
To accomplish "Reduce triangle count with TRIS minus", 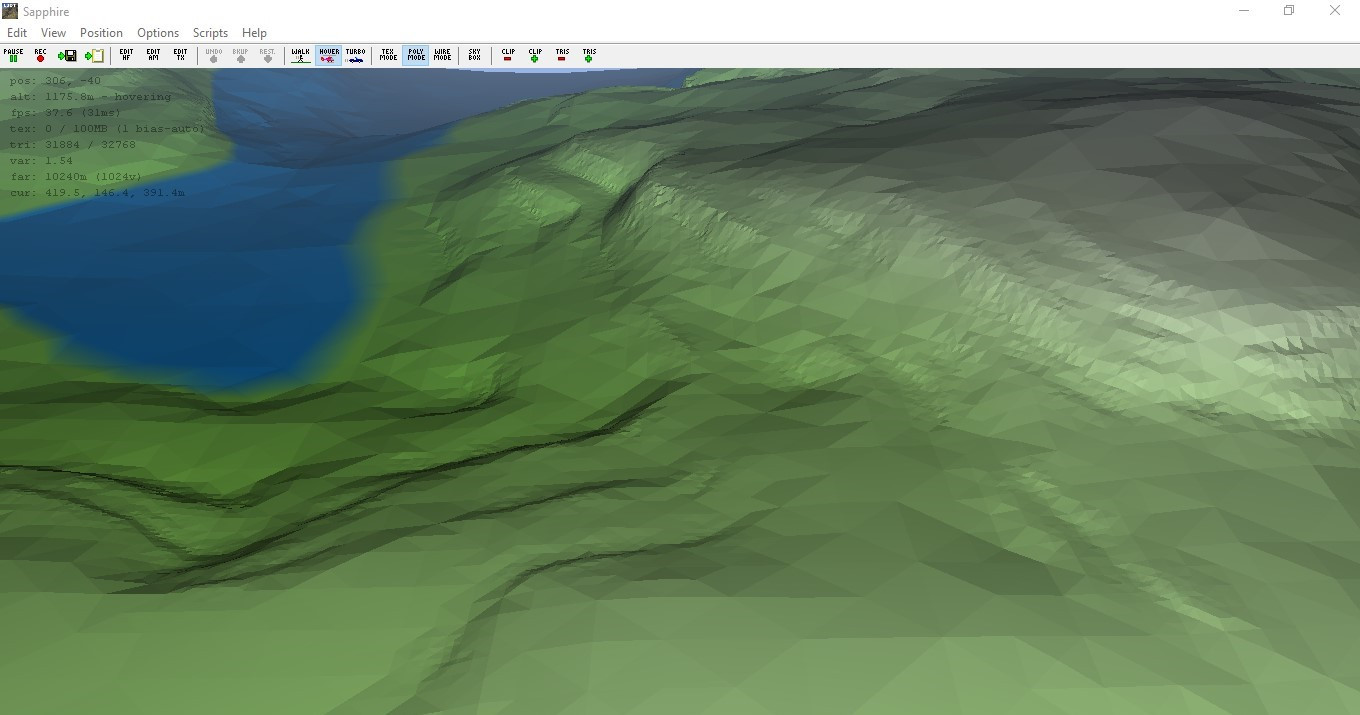I will 562,56.
